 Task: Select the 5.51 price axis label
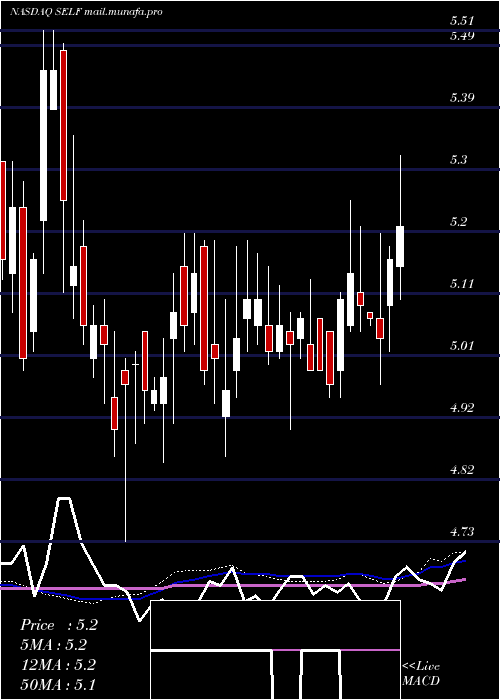coord(462,21)
